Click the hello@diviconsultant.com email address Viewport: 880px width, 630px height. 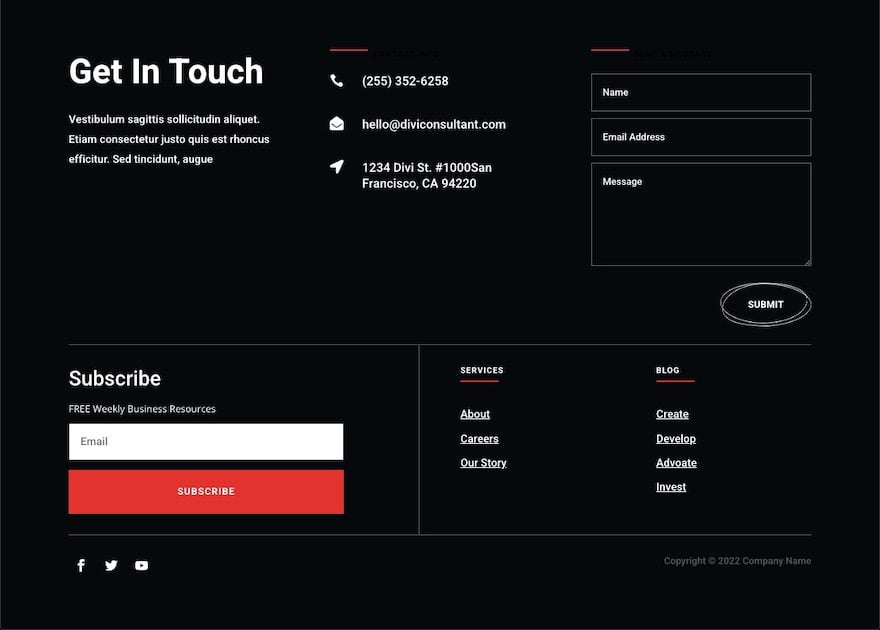(434, 124)
